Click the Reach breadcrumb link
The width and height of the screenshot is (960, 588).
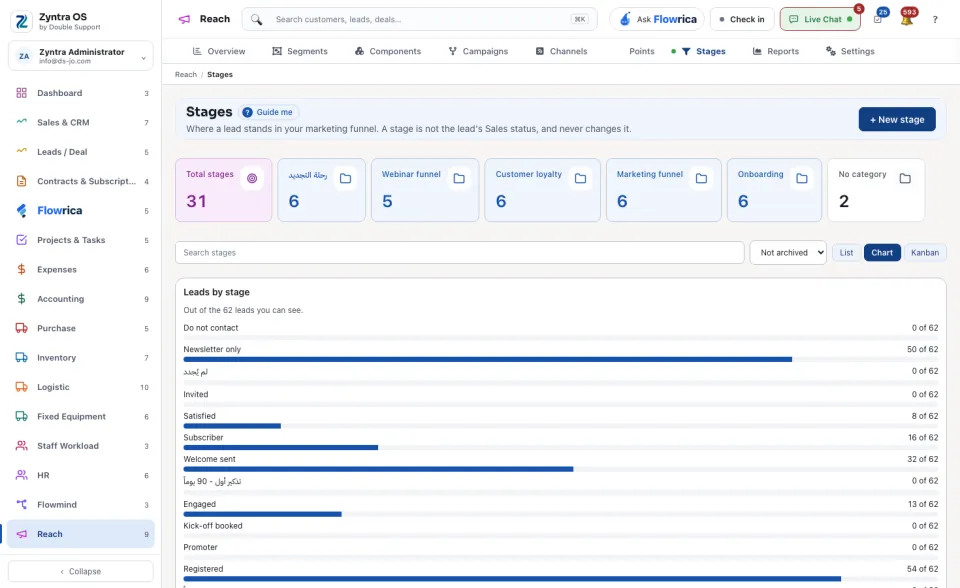[x=186, y=75]
